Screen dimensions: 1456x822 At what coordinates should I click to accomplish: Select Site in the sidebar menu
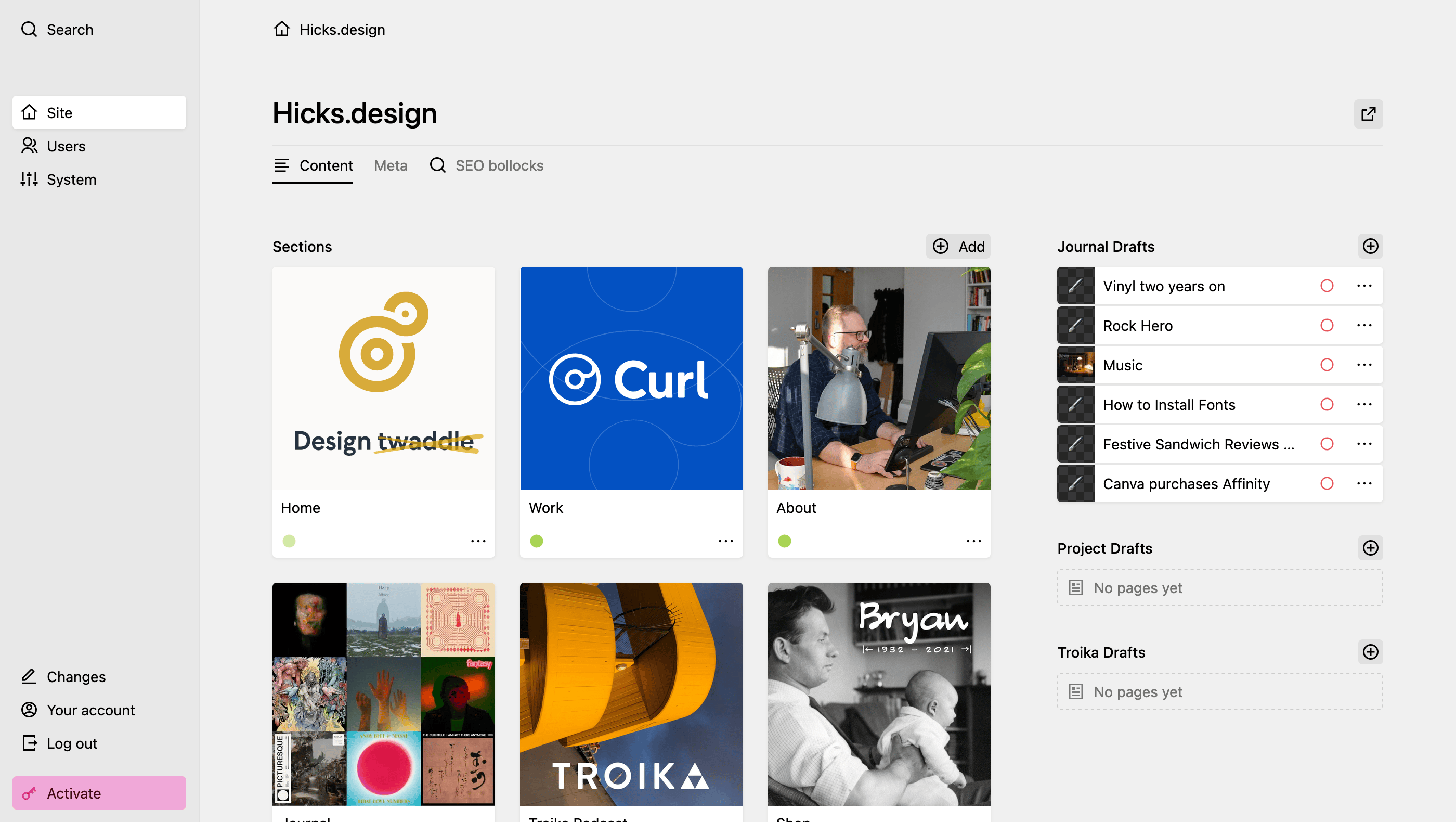click(x=99, y=112)
